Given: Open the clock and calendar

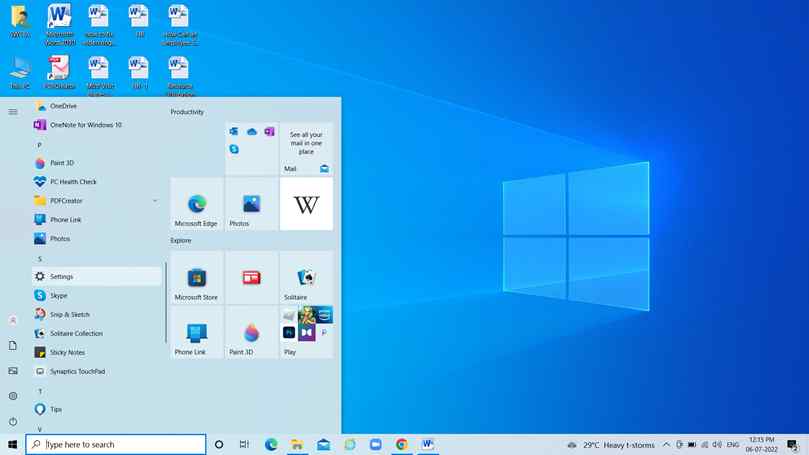Looking at the screenshot, I should 762,445.
